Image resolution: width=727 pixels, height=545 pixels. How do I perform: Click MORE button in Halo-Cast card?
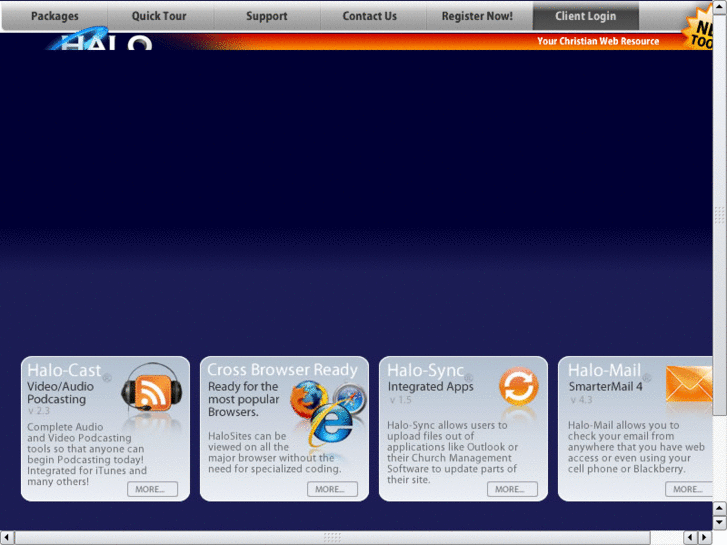(153, 489)
